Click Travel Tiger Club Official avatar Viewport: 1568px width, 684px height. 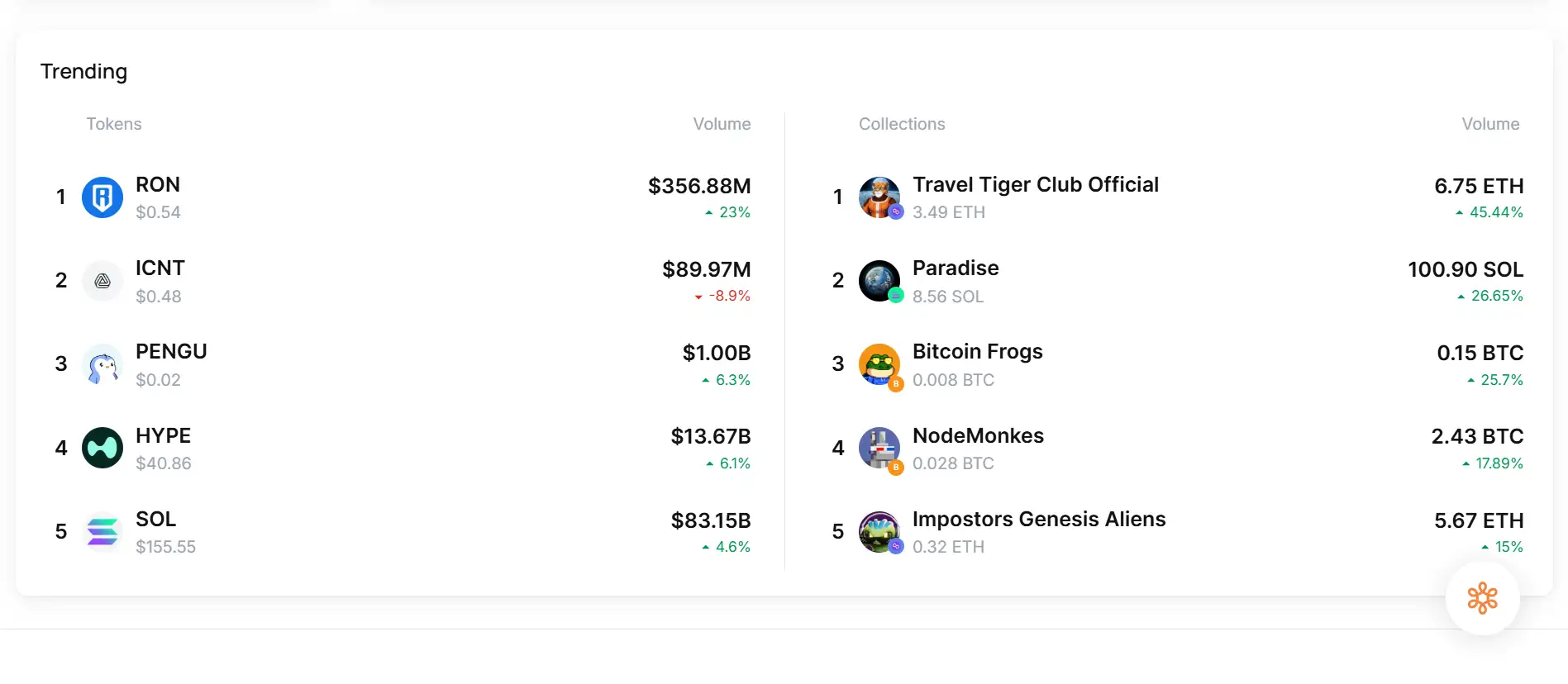coord(879,197)
